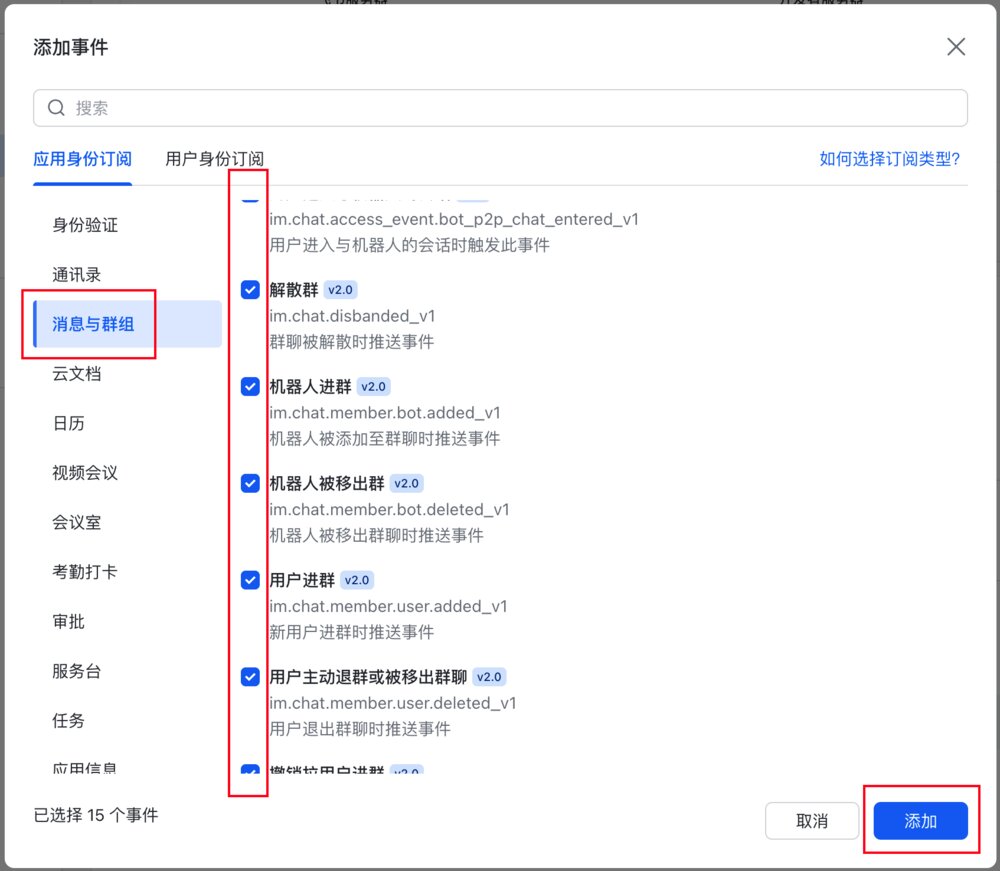Open the 如何选择订阅类型? help link
1000x871 pixels.
pyautogui.click(x=890, y=159)
